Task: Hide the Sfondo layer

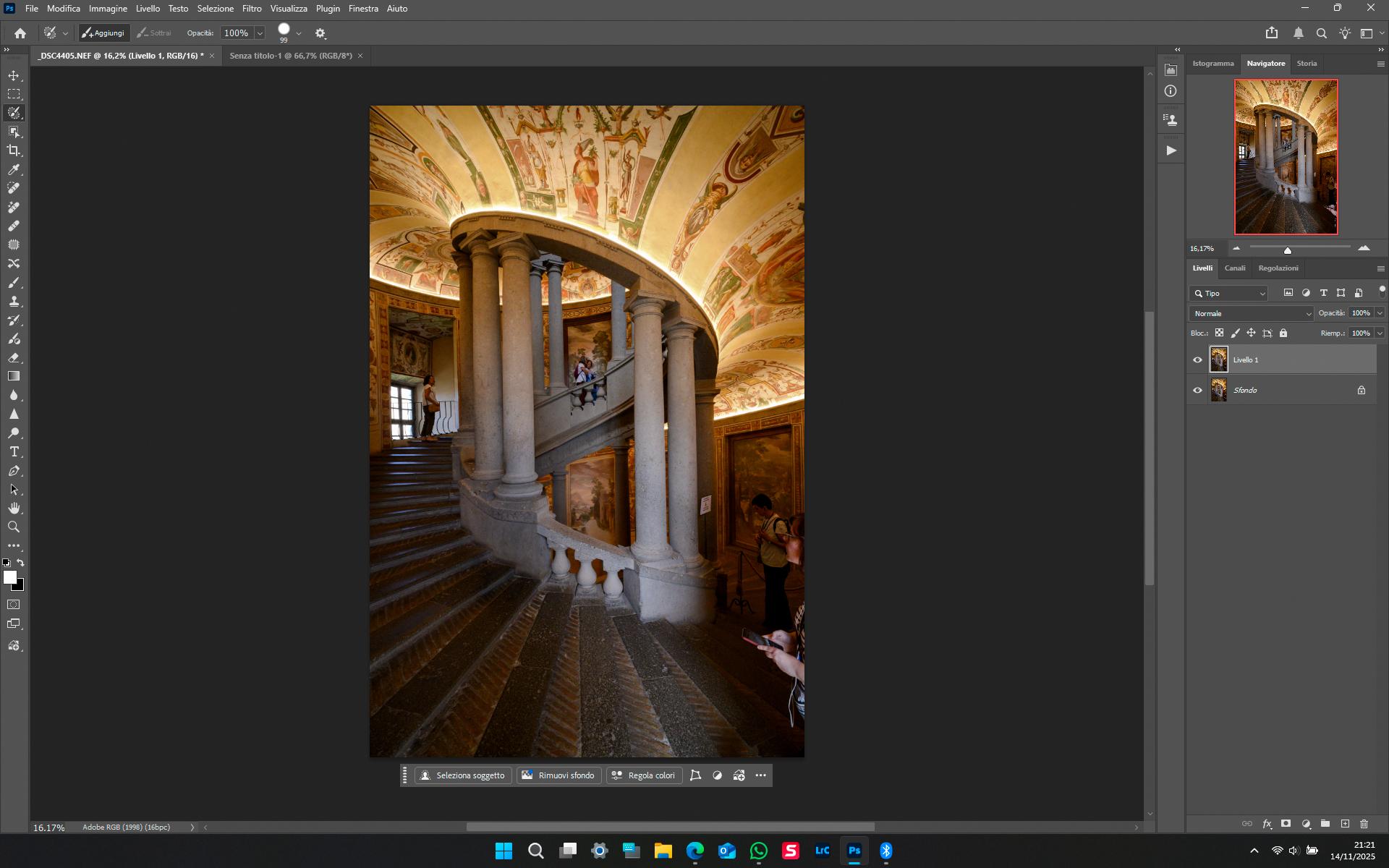Action: (x=1197, y=391)
